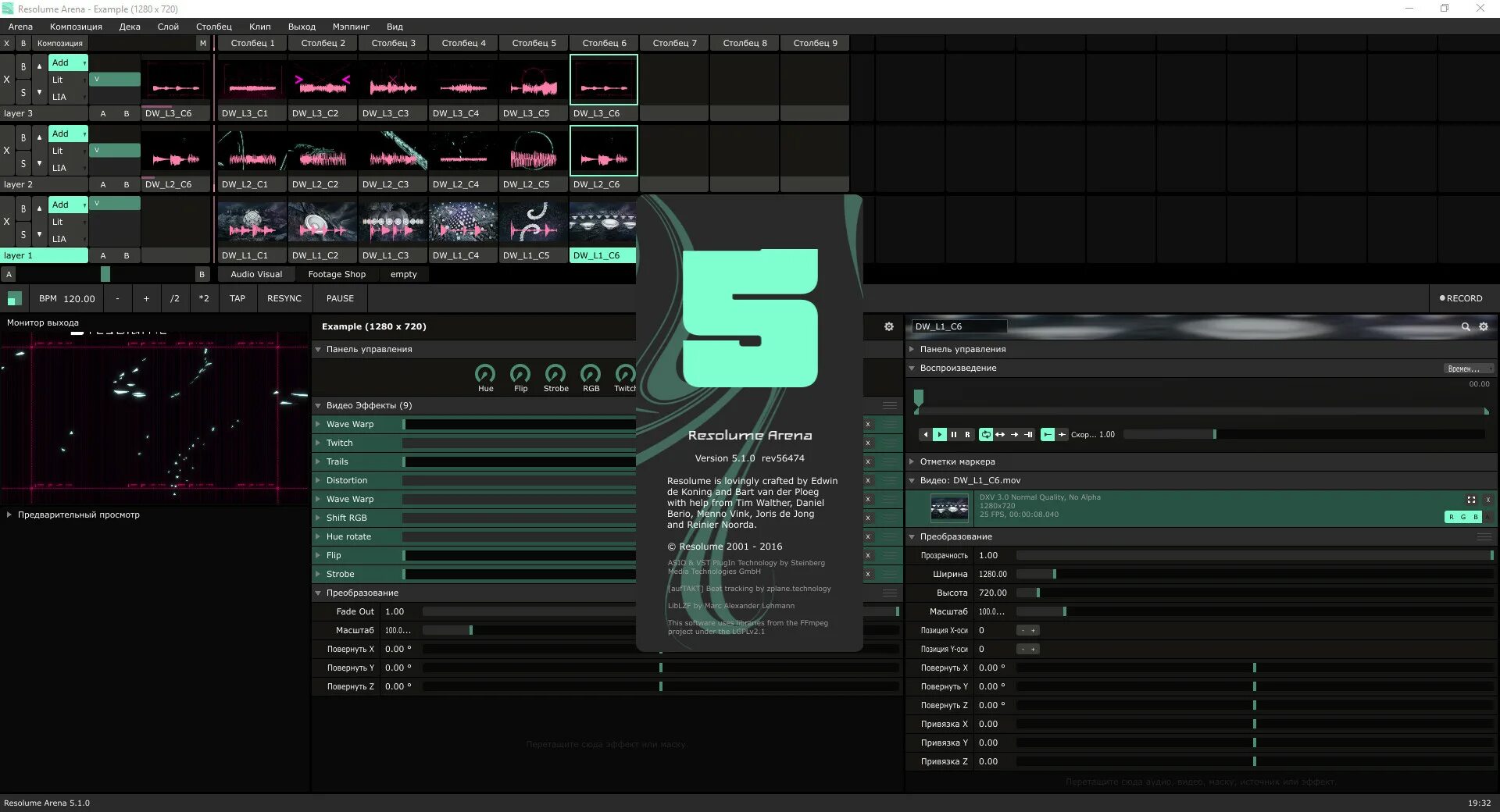
Task: Click the fullscreen preview icon on DW_L1_C6.mov
Action: click(x=1472, y=500)
